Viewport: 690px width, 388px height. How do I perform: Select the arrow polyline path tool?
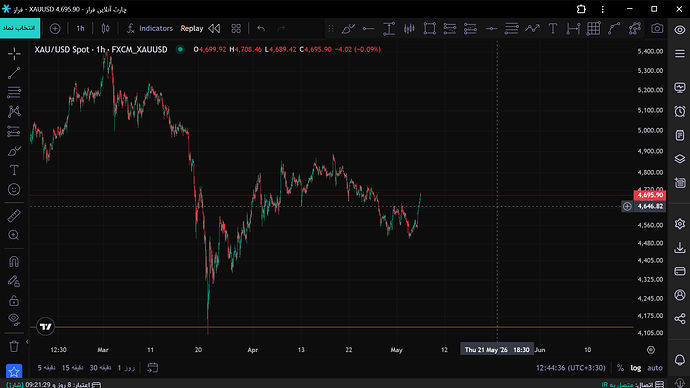[x=532, y=29]
